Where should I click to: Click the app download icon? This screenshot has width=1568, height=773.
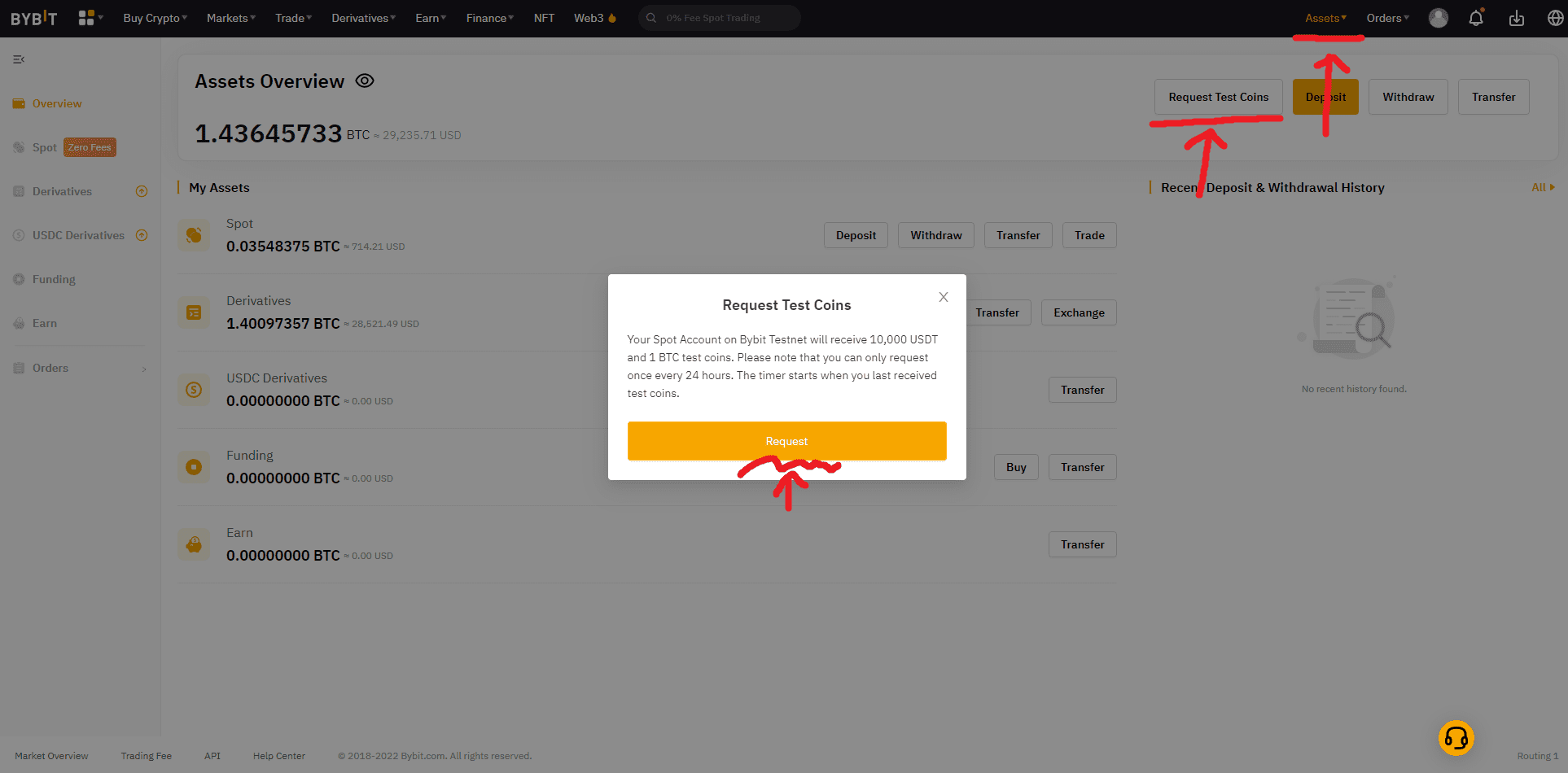point(1516,18)
